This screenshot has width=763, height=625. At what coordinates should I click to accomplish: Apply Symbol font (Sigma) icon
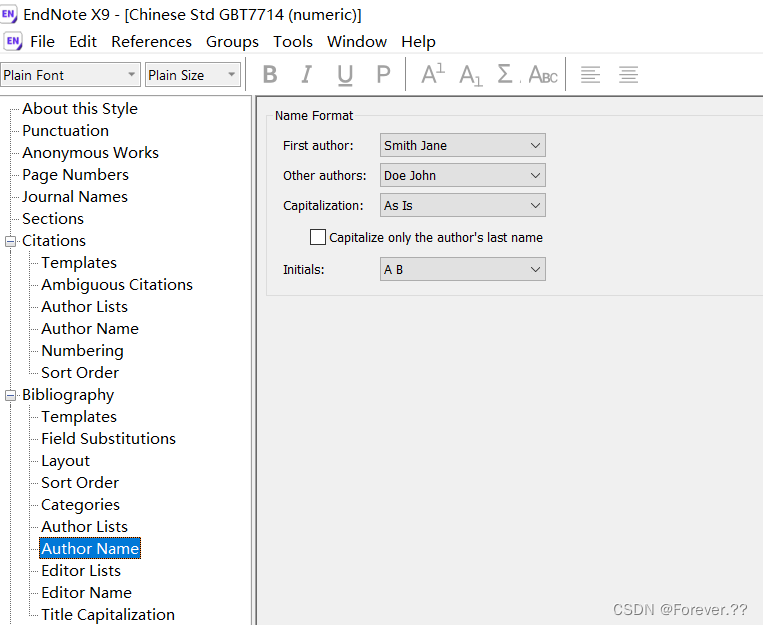point(505,74)
